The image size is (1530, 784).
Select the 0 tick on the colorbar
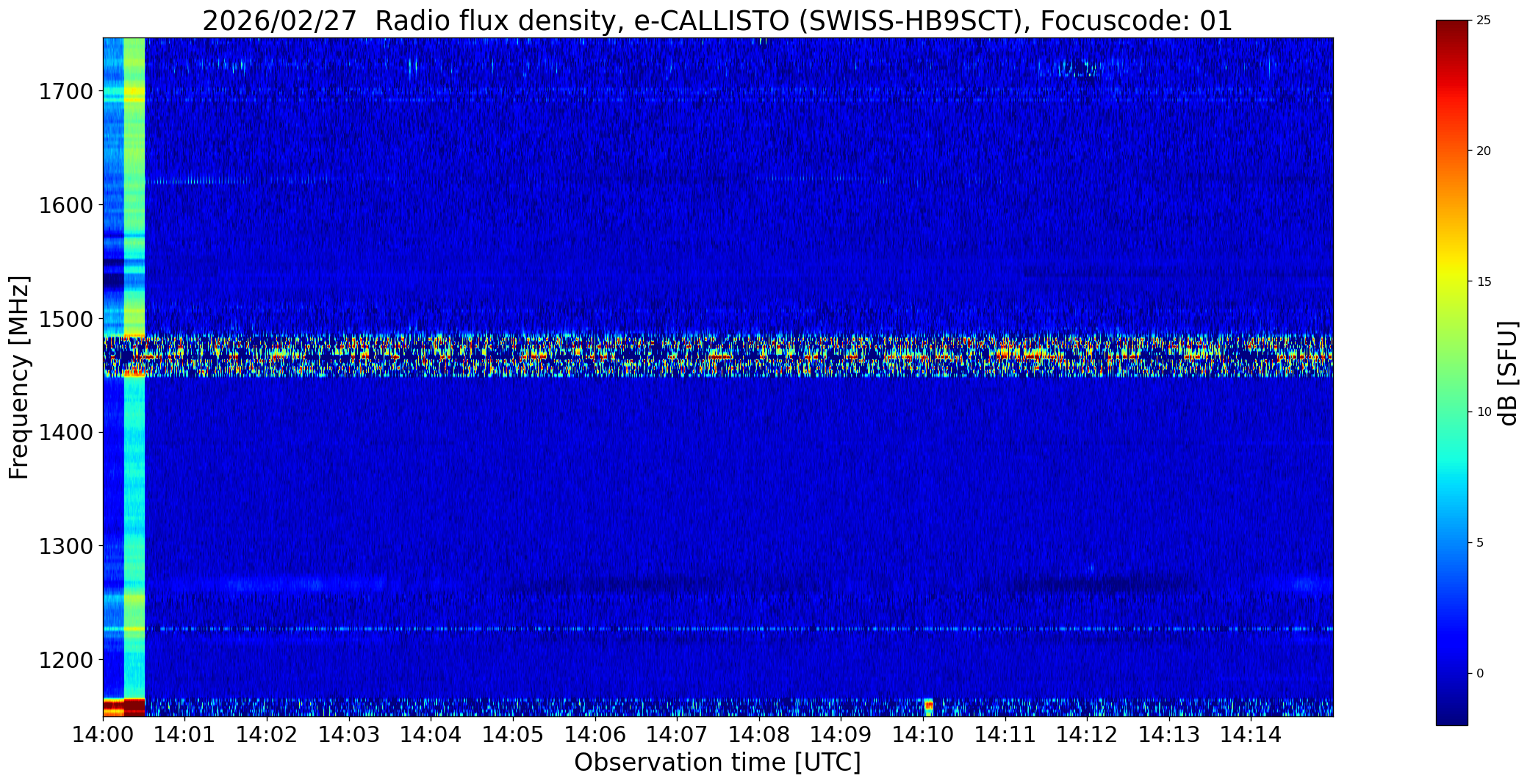click(1480, 674)
